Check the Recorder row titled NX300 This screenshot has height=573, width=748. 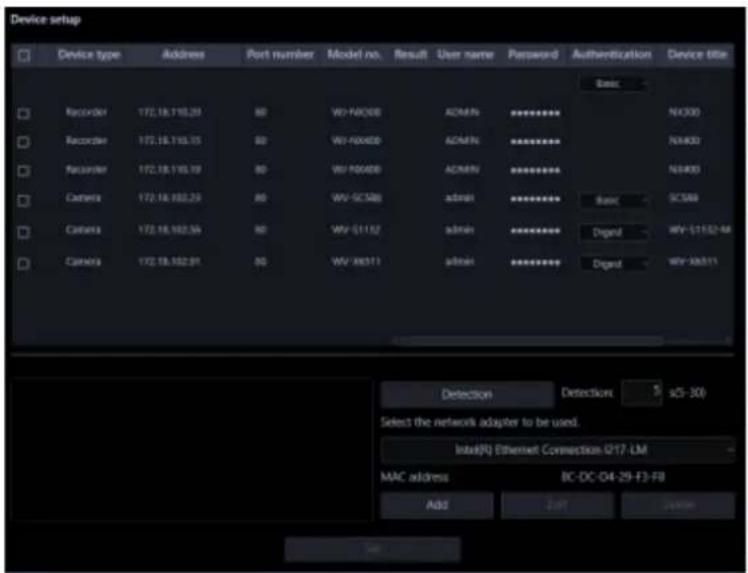point(23,114)
